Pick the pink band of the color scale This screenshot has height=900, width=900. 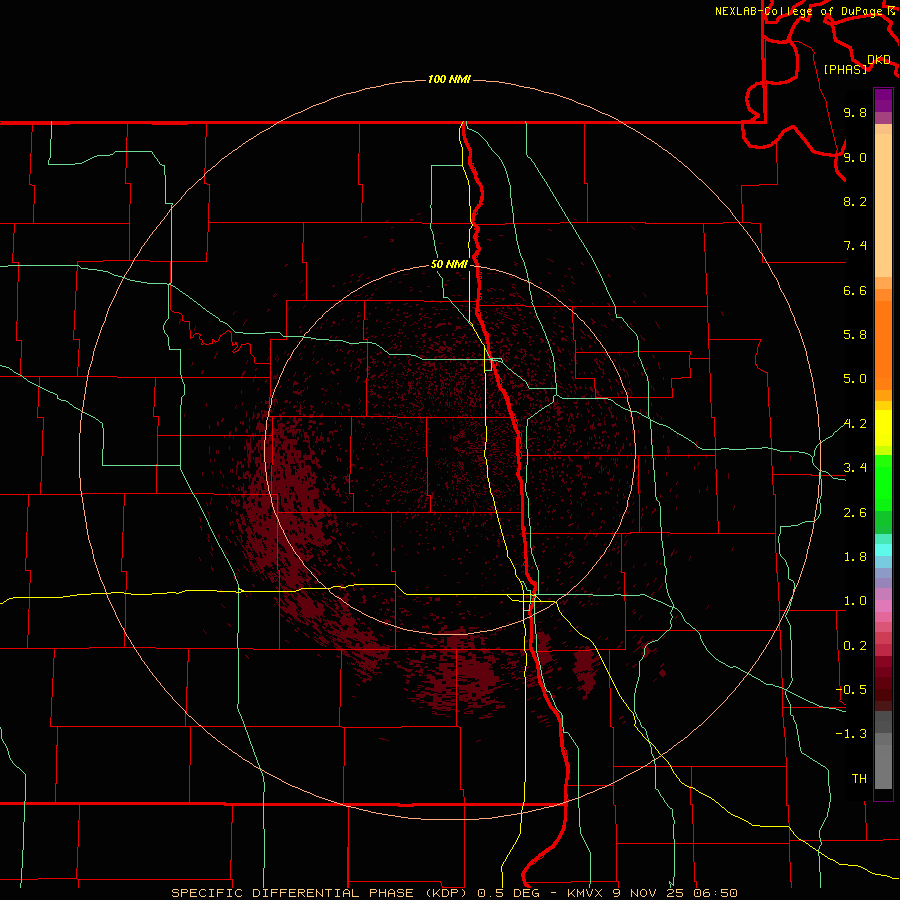pos(883,606)
